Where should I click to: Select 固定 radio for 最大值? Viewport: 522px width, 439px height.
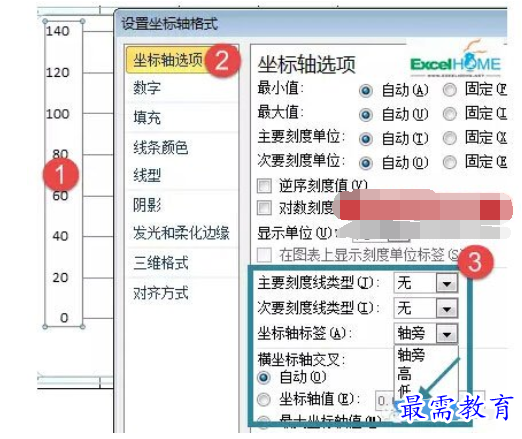(x=450, y=114)
